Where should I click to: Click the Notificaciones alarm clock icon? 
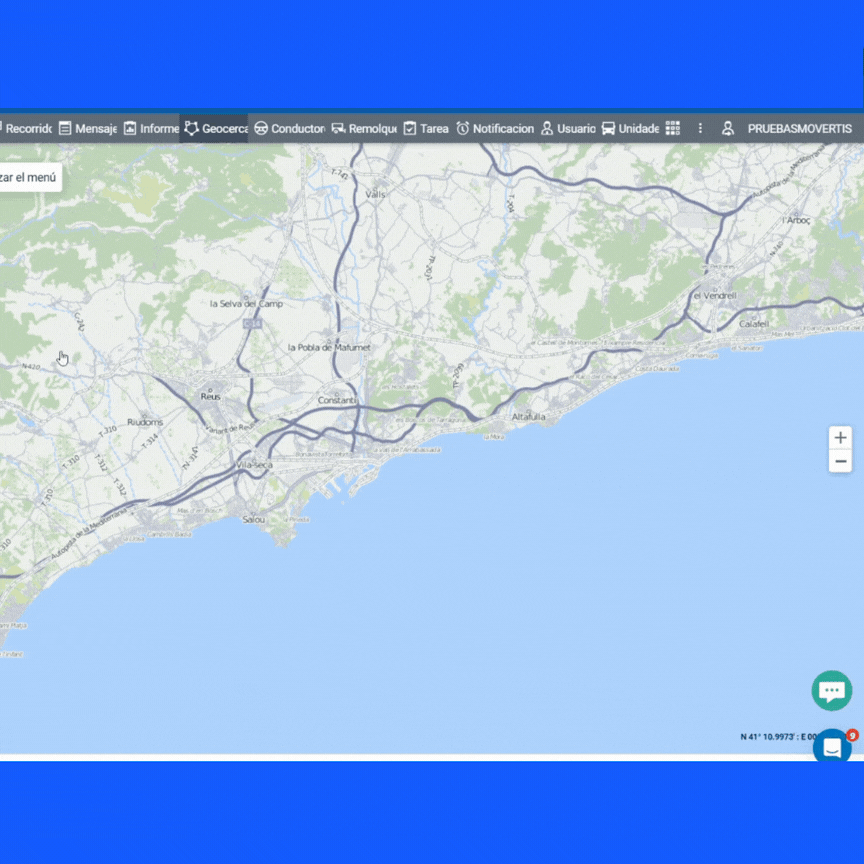[x=462, y=128]
